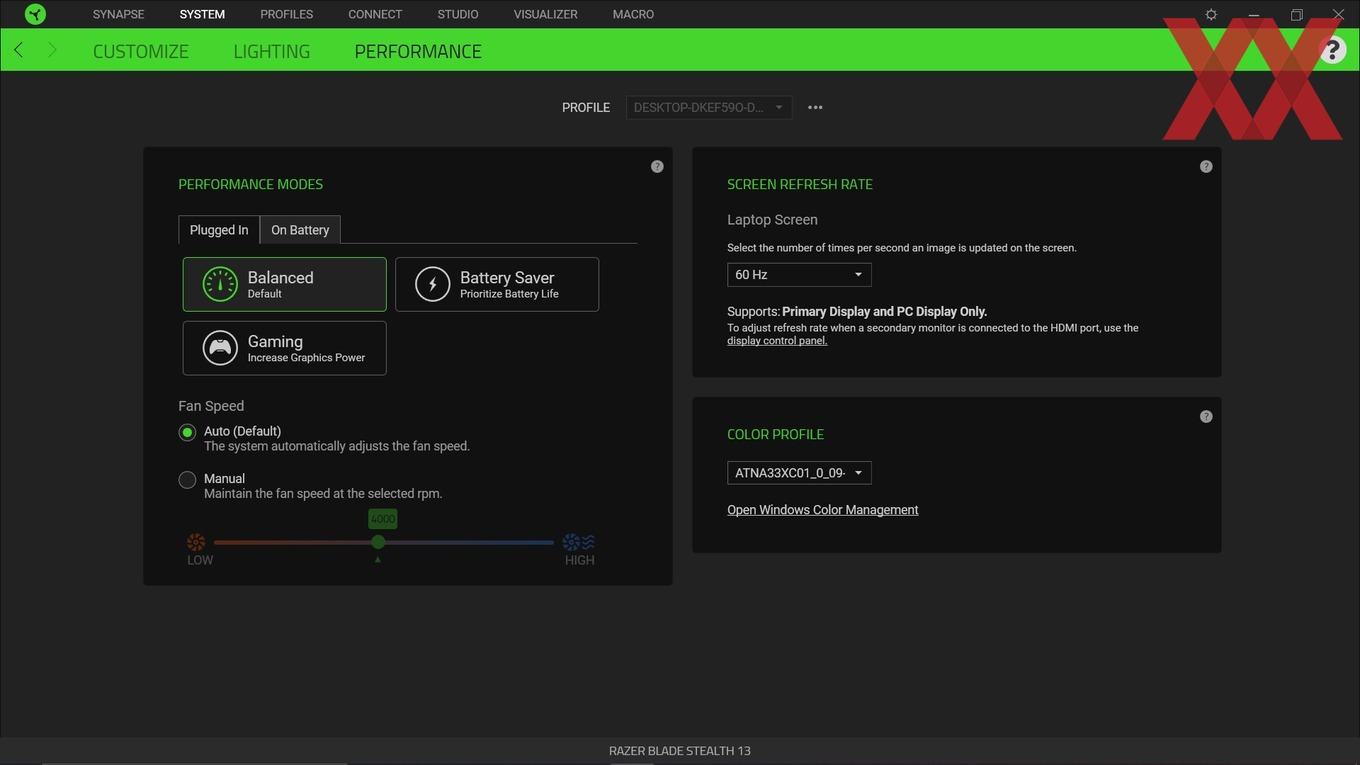Open the 60 Hz refresh rate dropdown
Screen dimensions: 1360x765
tap(799, 275)
